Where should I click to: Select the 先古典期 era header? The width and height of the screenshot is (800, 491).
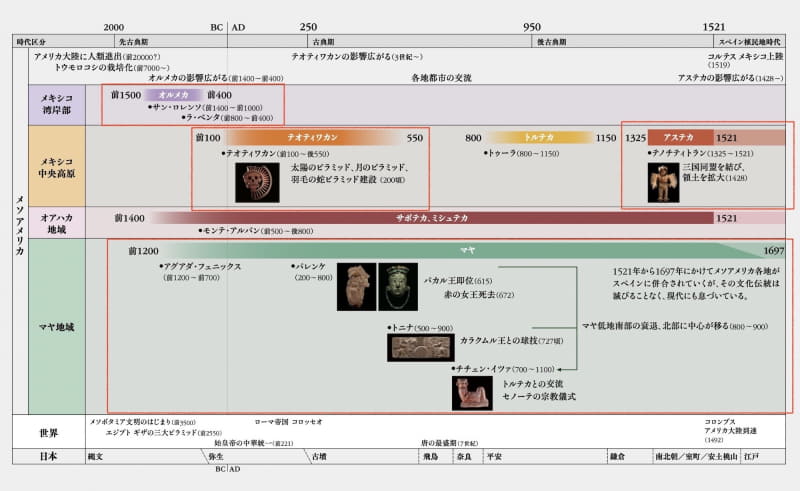pos(134,42)
